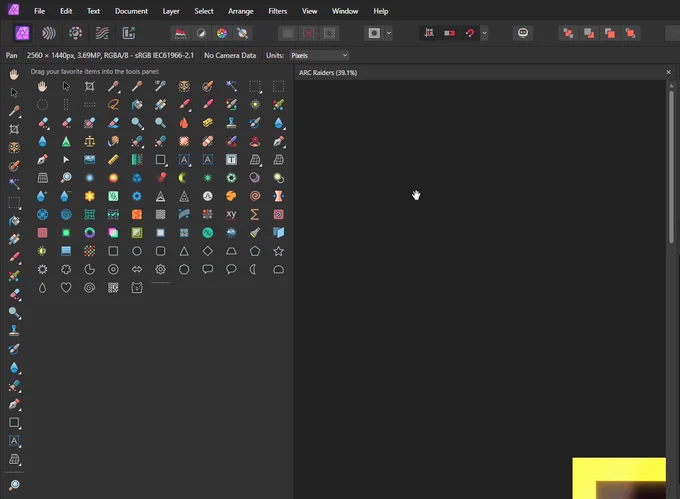Viewport: 680px width, 499px height.
Task: Open the Layer menu
Action: click(171, 11)
